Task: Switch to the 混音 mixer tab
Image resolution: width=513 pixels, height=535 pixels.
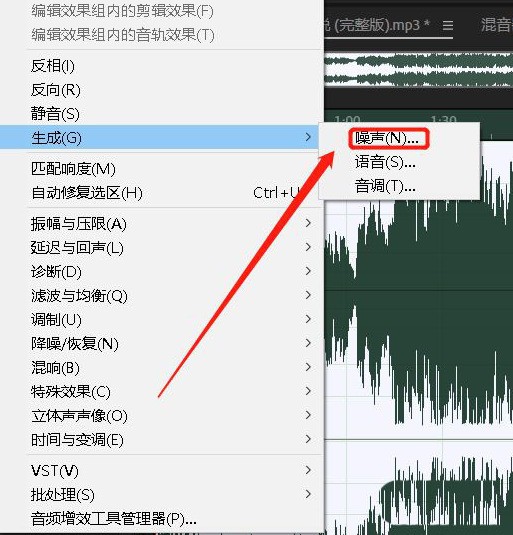Action: [497, 25]
